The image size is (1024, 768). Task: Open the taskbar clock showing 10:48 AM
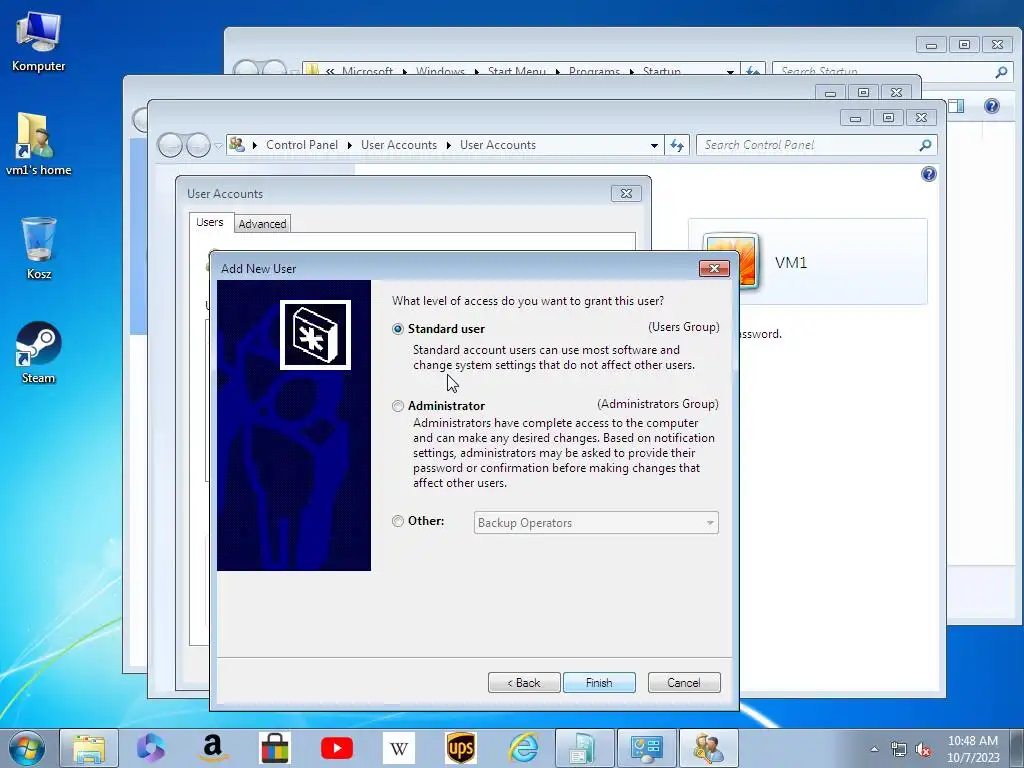973,749
